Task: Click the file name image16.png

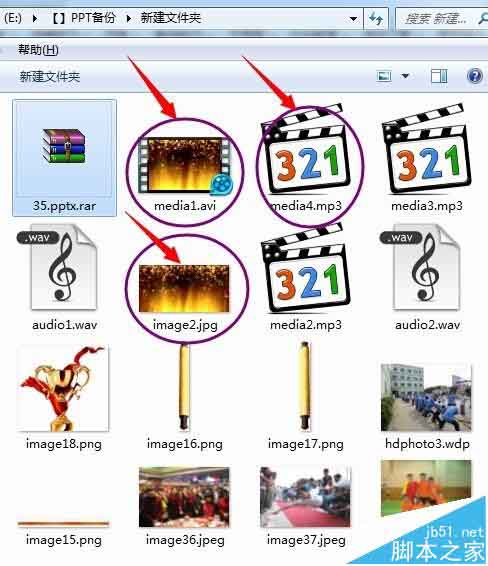Action: [x=184, y=444]
